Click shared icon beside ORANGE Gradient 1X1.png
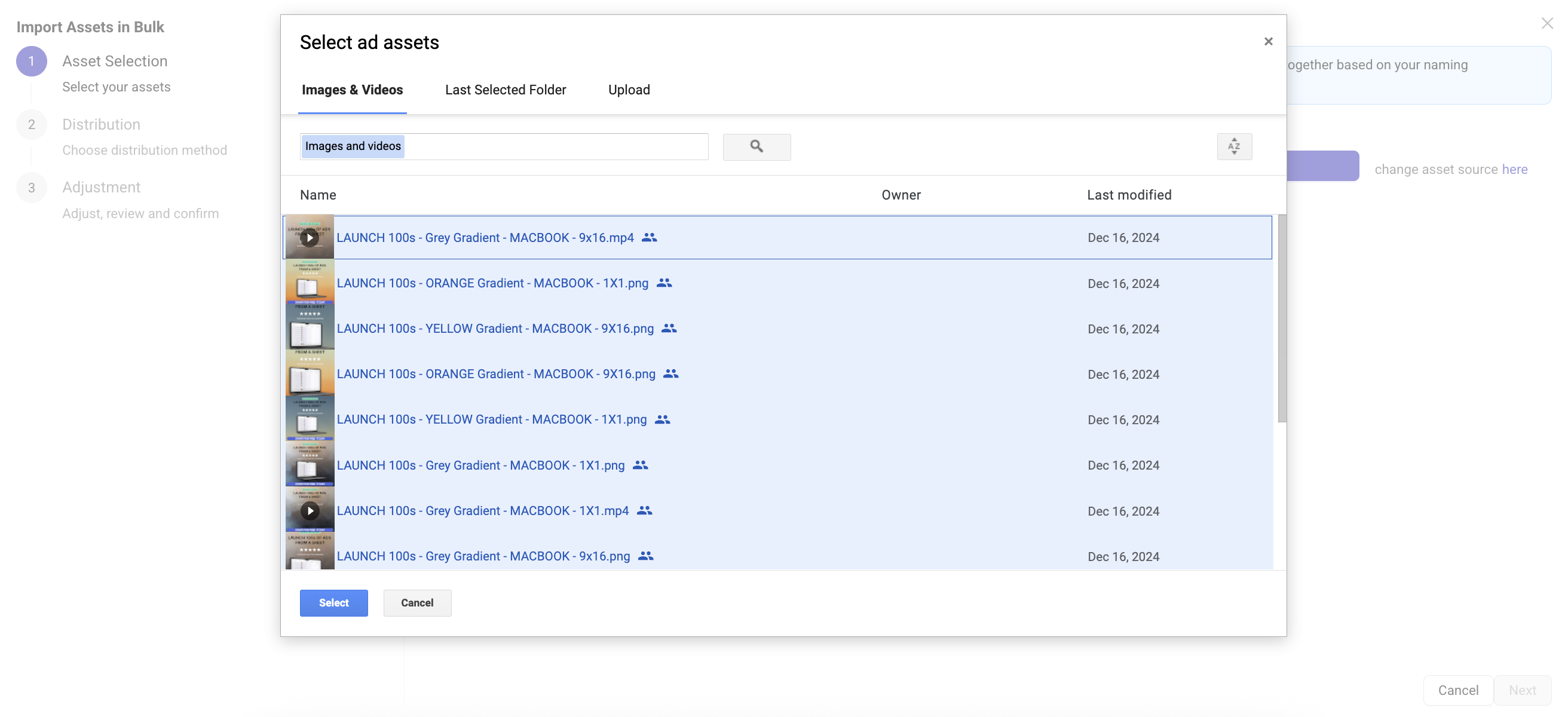Image resolution: width=1568 pixels, height=717 pixels. coord(664,283)
